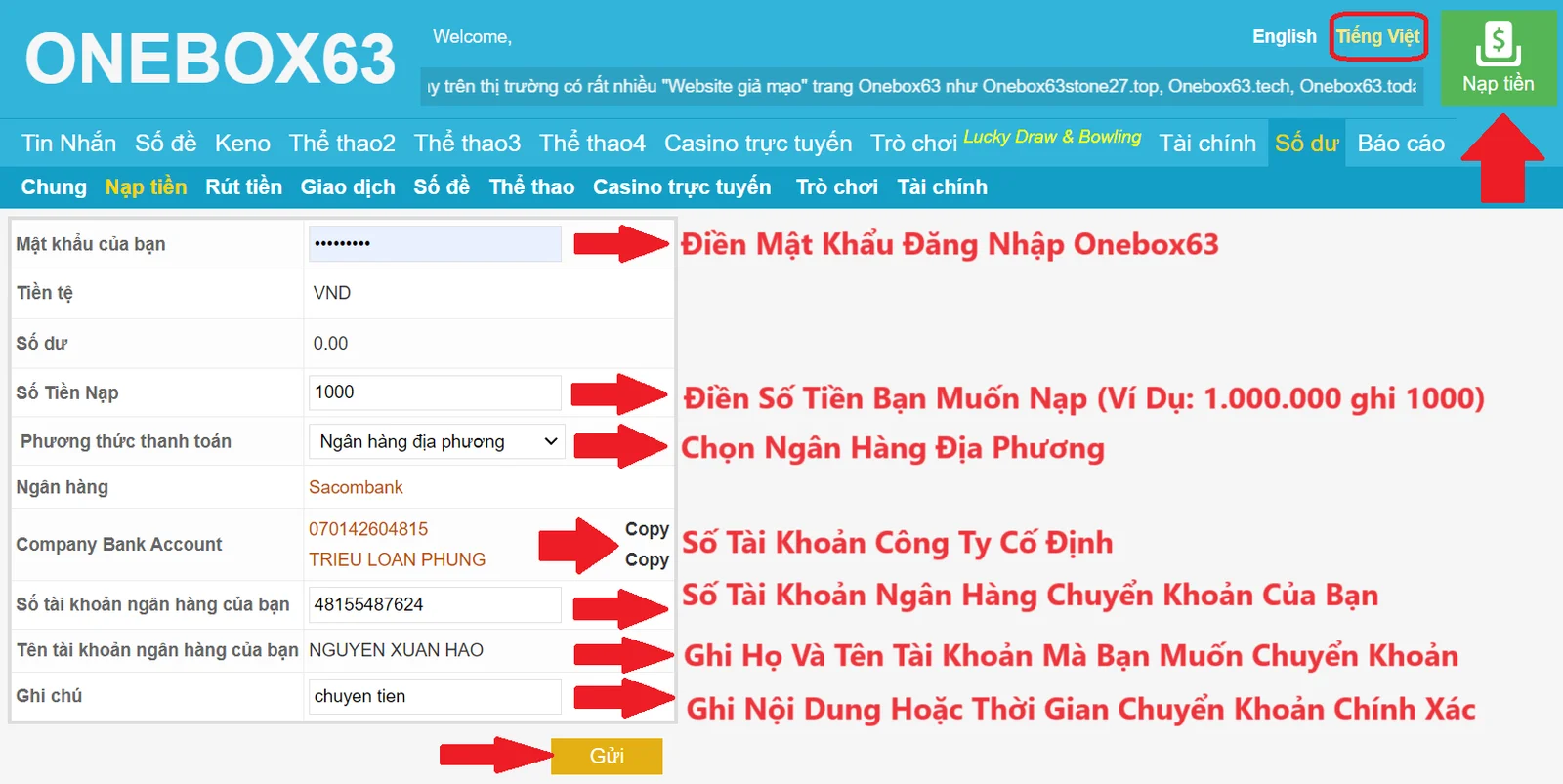Click the Company Bank Account label

point(119,544)
